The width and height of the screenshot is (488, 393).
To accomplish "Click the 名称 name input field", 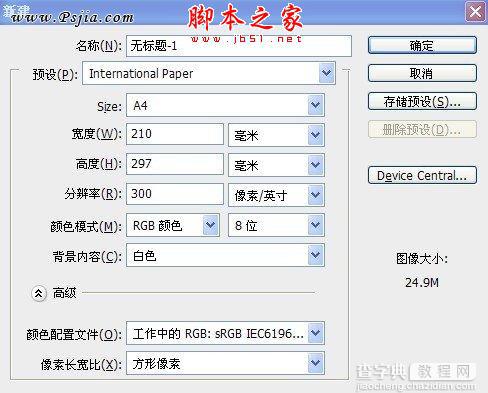I will coord(239,46).
